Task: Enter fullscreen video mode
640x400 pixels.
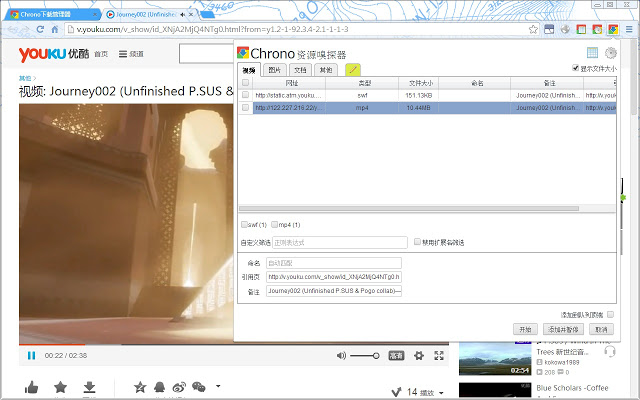Action: click(x=439, y=356)
